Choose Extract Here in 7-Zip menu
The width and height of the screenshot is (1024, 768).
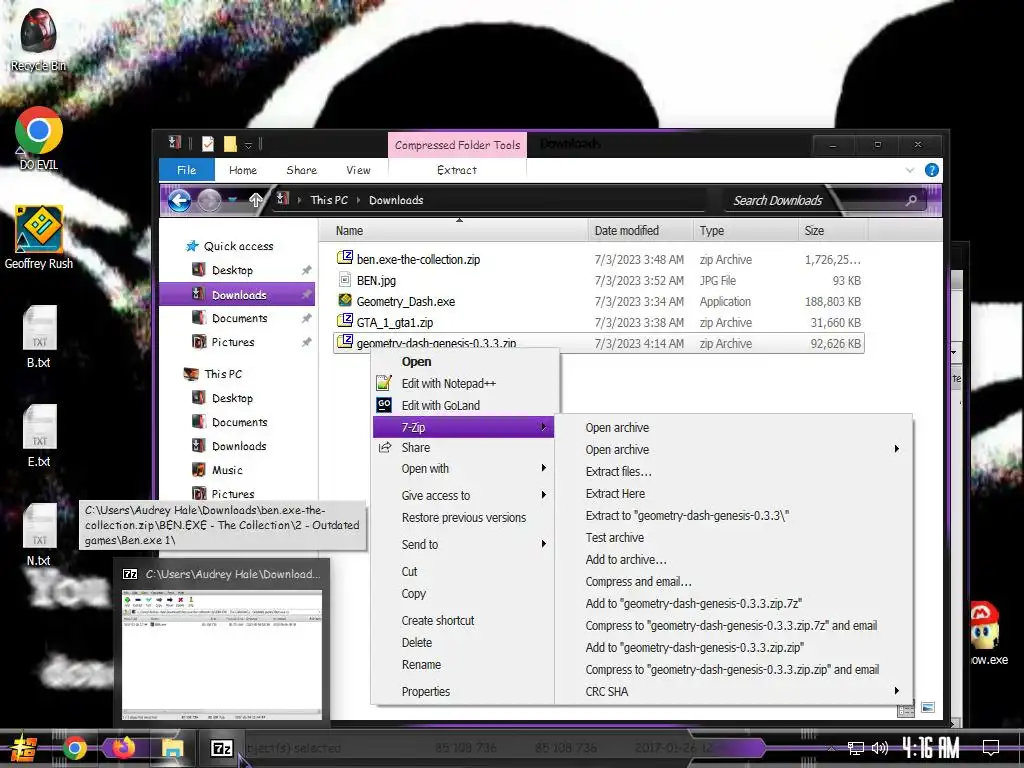[615, 494]
